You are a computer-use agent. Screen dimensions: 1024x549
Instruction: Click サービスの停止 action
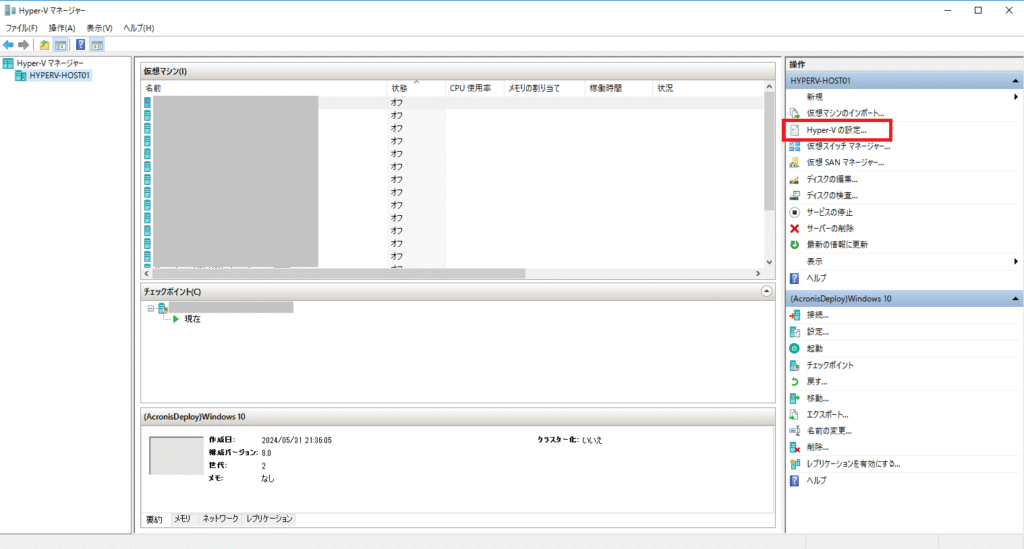pos(829,212)
